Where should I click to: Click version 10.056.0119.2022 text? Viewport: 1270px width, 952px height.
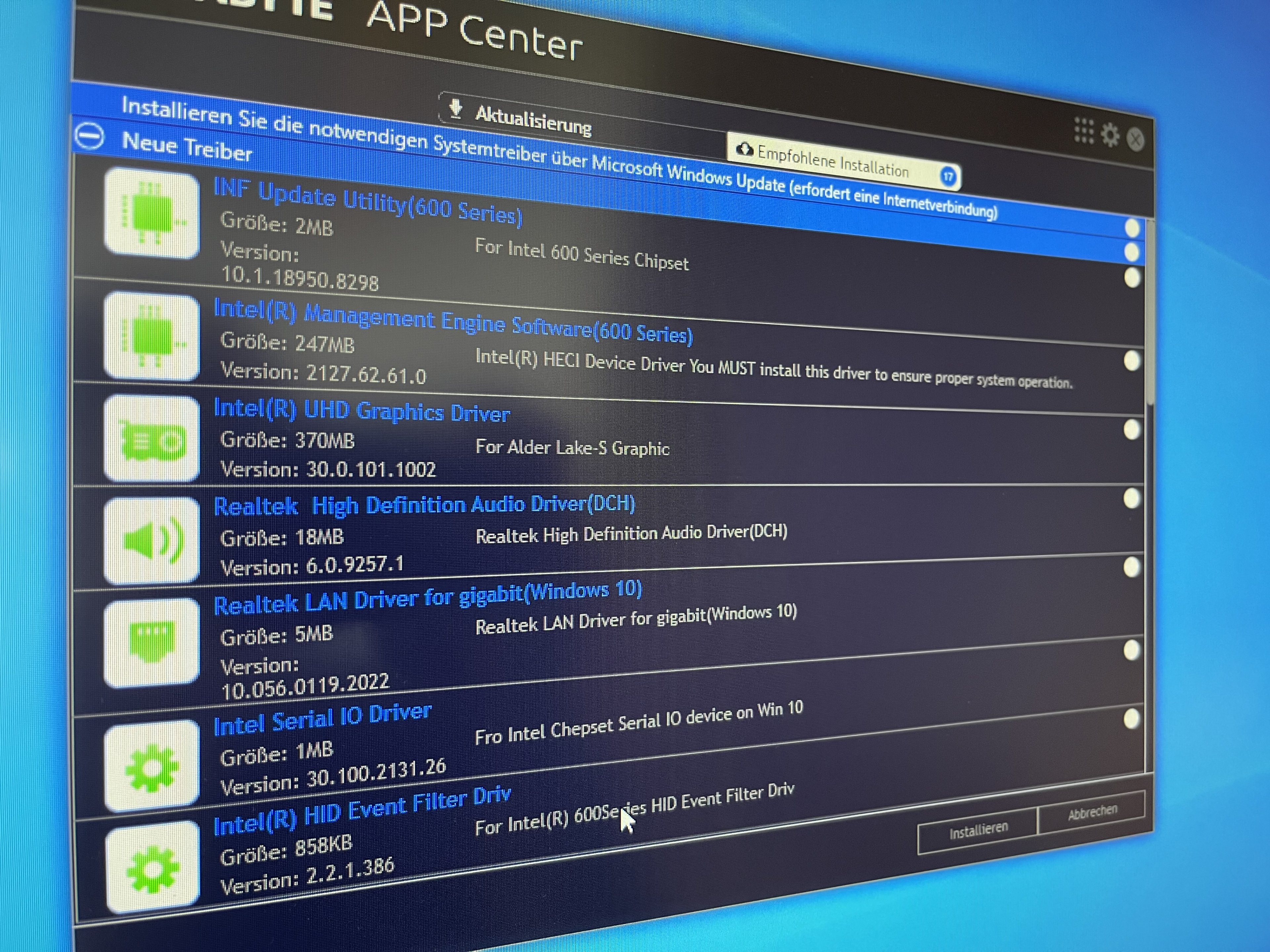pyautogui.click(x=306, y=686)
